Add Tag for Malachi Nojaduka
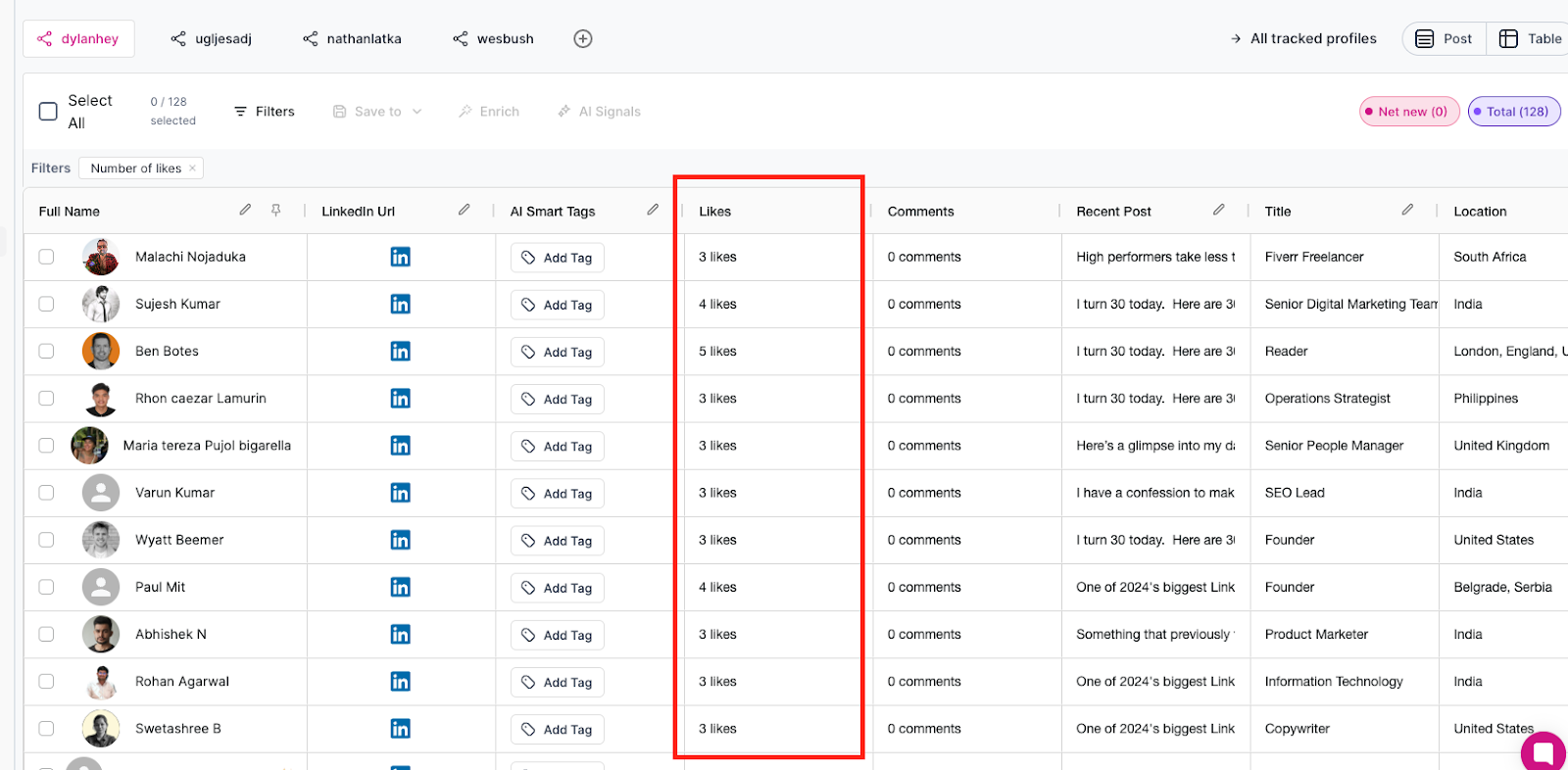1568x770 pixels. [557, 258]
